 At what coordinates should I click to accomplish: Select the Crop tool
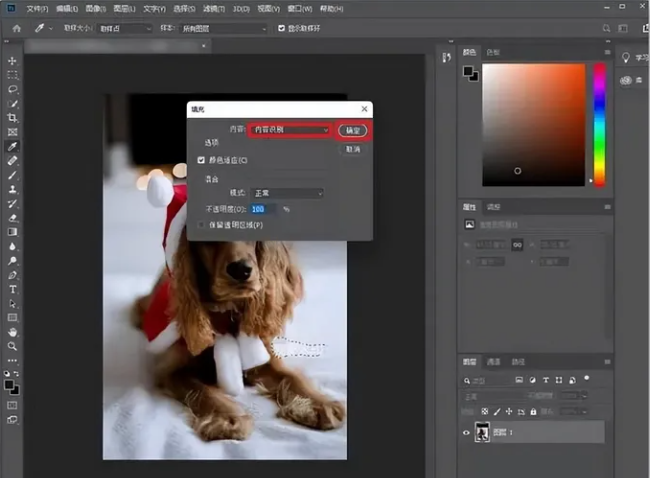click(12, 117)
